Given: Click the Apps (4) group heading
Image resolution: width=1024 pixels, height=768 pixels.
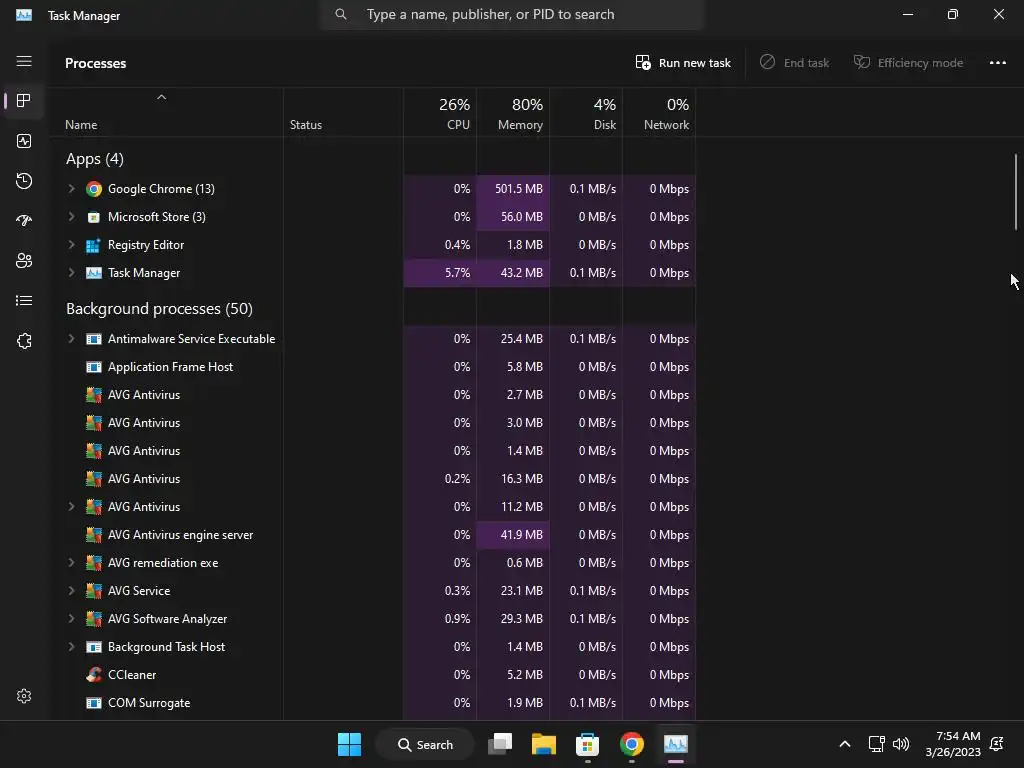Looking at the screenshot, I should (95, 159).
